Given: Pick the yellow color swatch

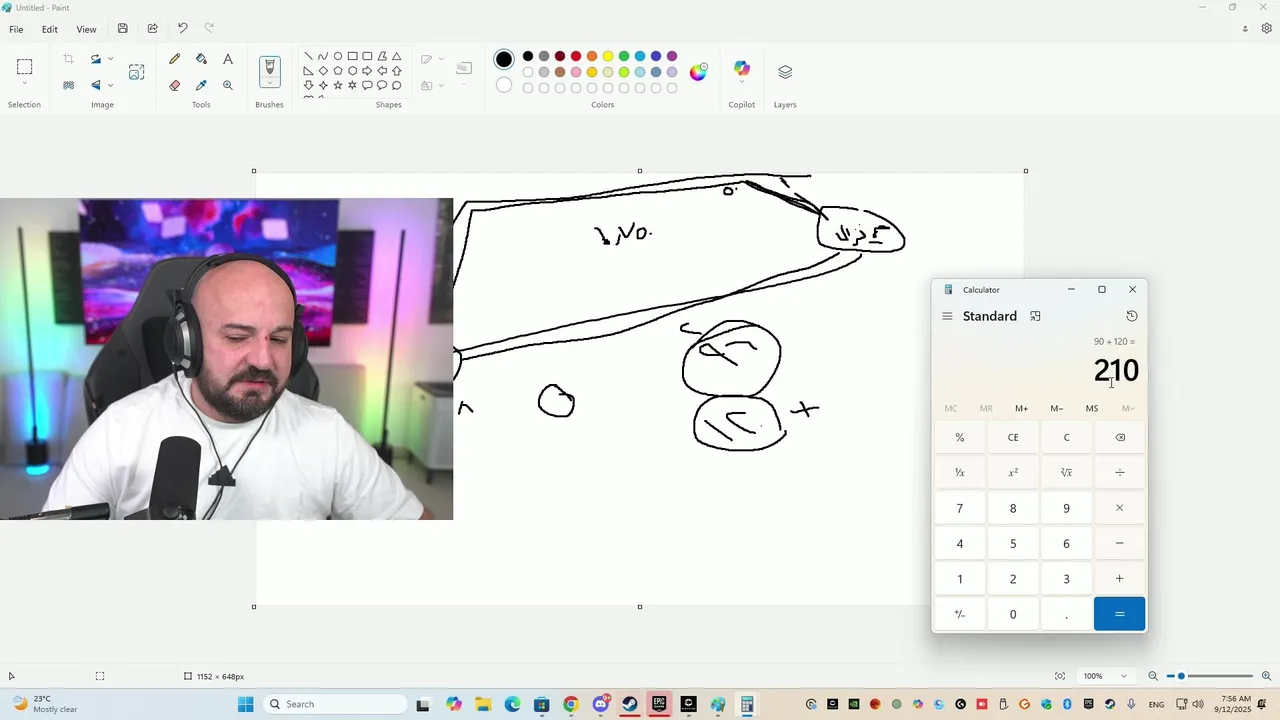Looking at the screenshot, I should point(608,56).
